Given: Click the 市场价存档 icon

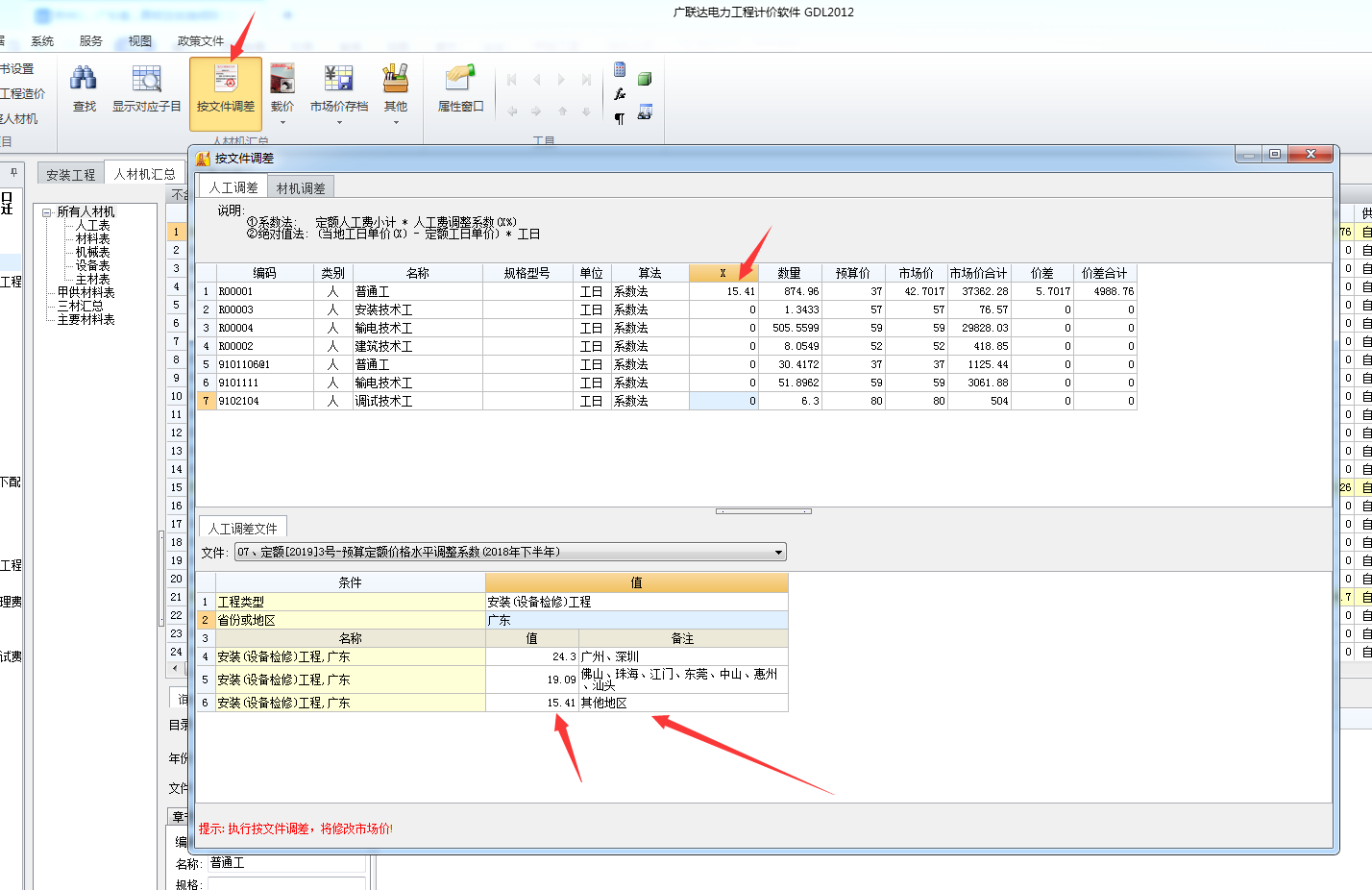Looking at the screenshot, I should click(x=339, y=79).
